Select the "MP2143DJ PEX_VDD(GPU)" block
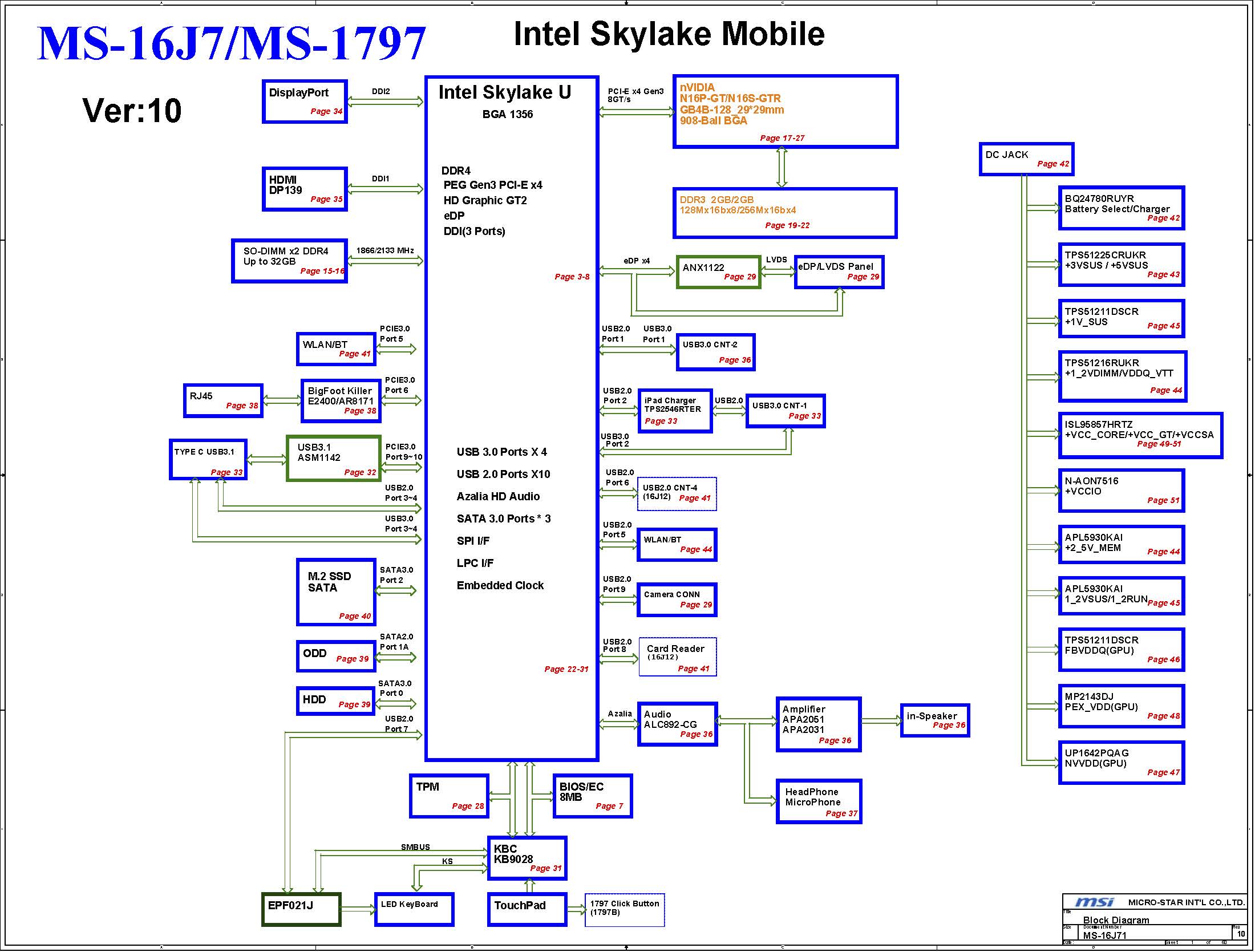 (x=1122, y=706)
